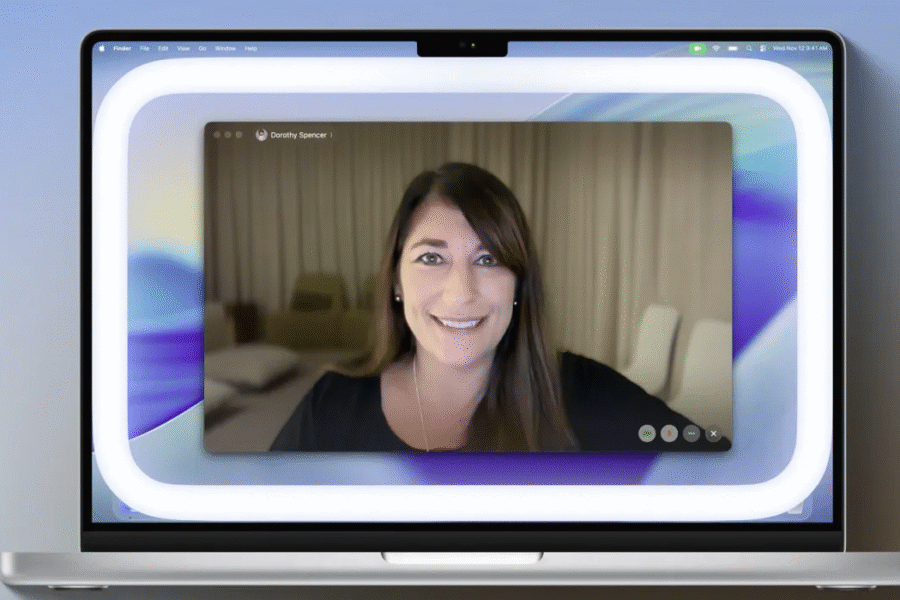This screenshot has height=600, width=900.
Task: Open the Wi-Fi status menu
Action: pos(717,48)
